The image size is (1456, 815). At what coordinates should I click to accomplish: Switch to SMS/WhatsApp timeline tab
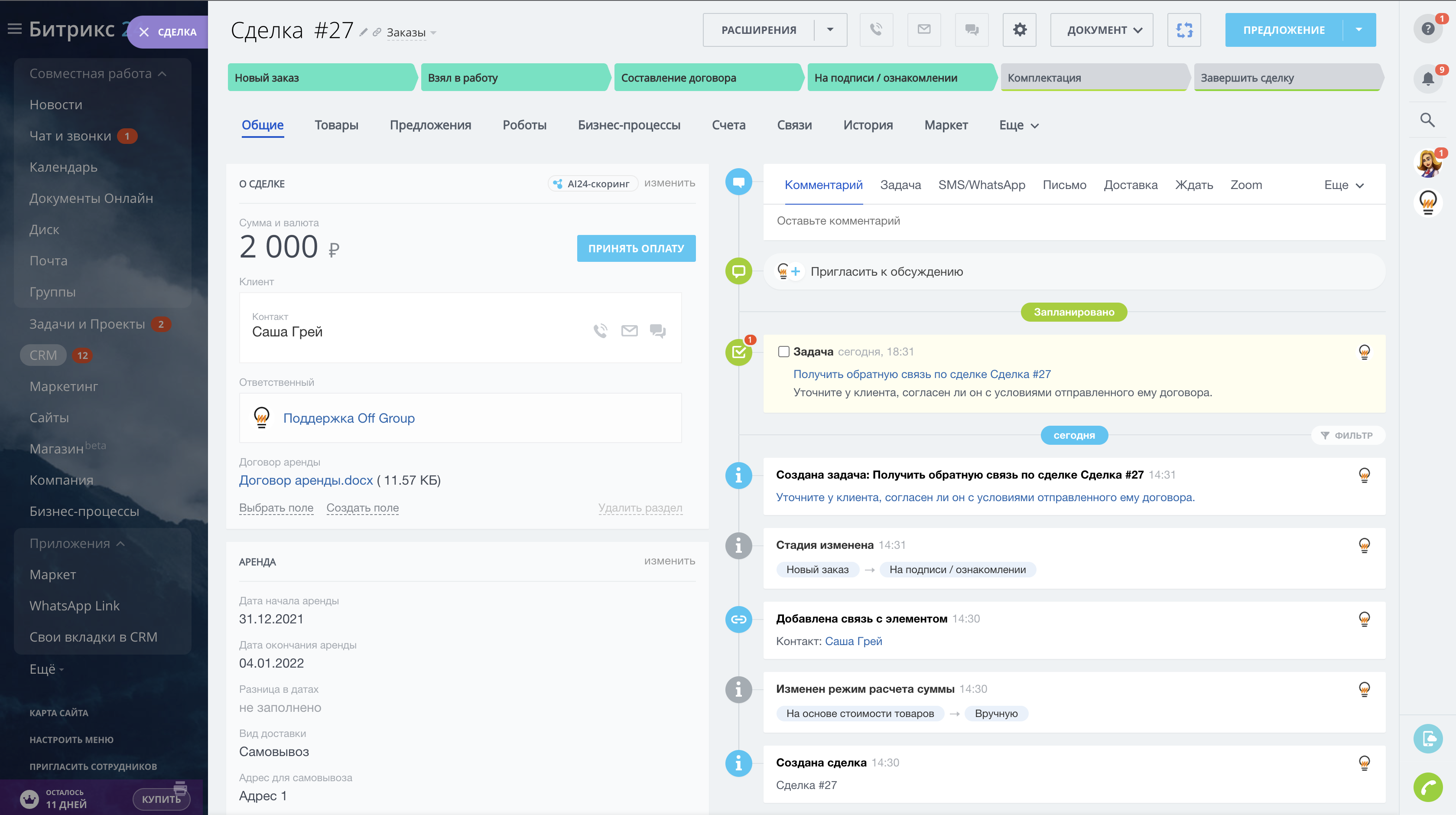coord(981,185)
